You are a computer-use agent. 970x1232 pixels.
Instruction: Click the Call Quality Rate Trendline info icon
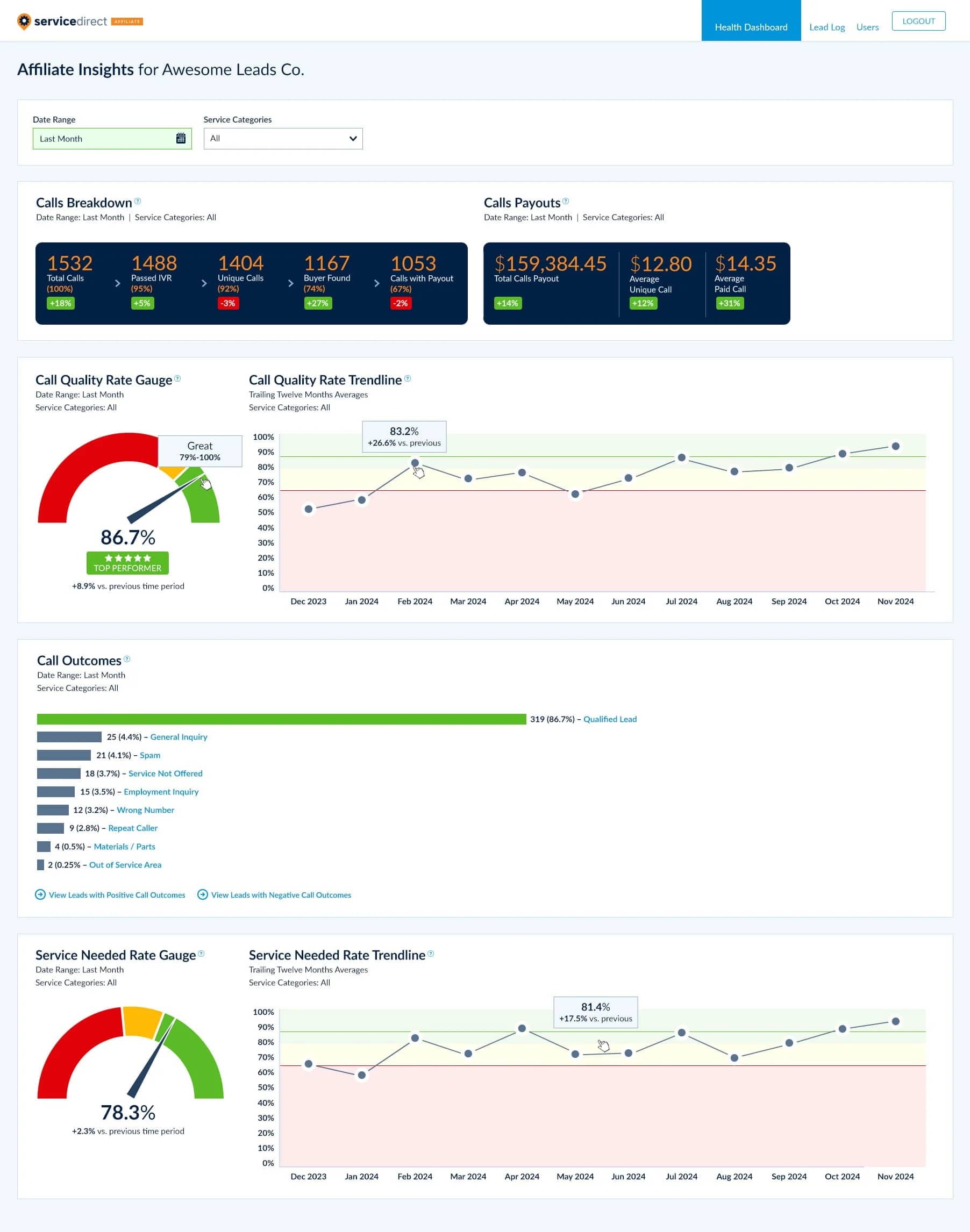[x=408, y=378]
